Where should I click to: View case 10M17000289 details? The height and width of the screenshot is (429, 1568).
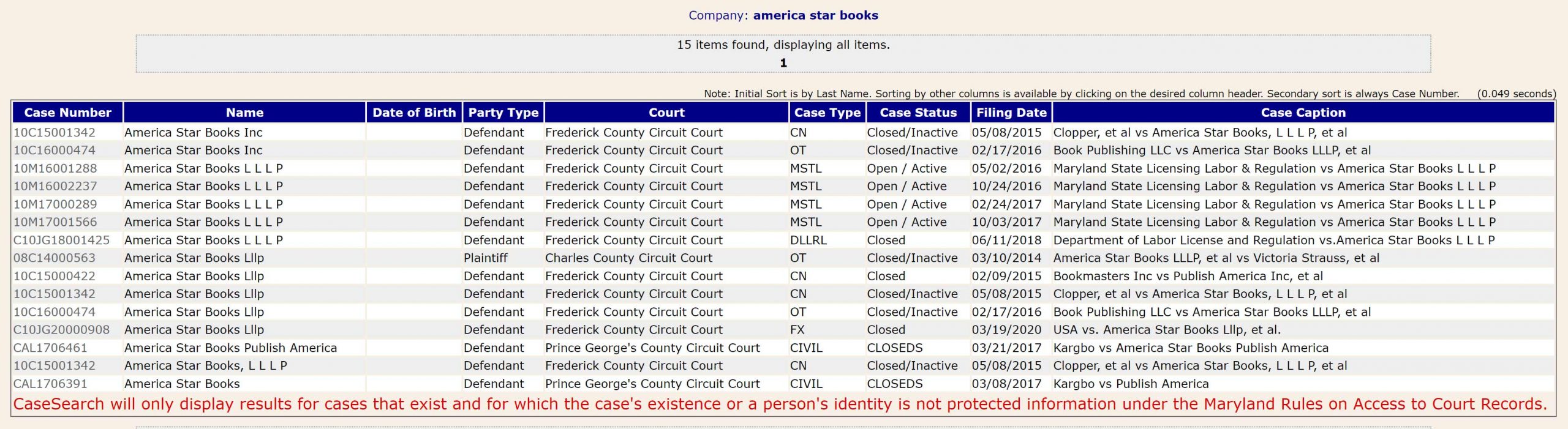coord(55,204)
